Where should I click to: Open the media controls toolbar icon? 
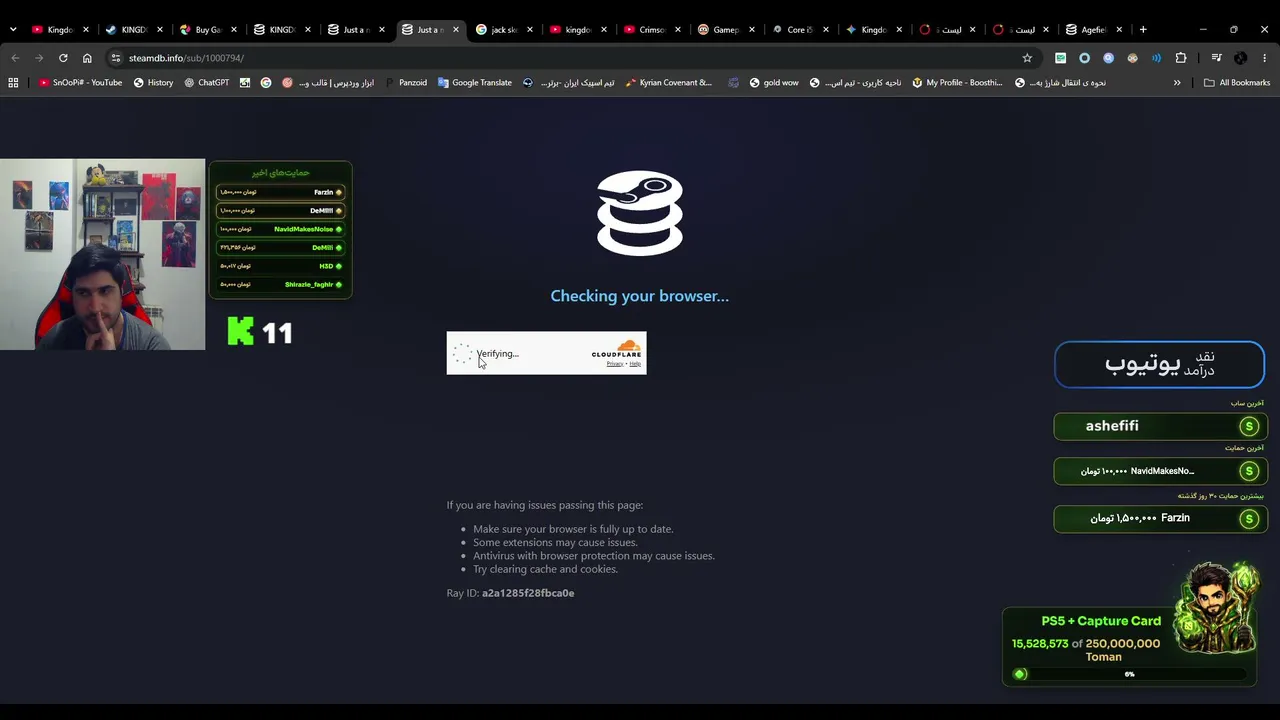click(1216, 58)
